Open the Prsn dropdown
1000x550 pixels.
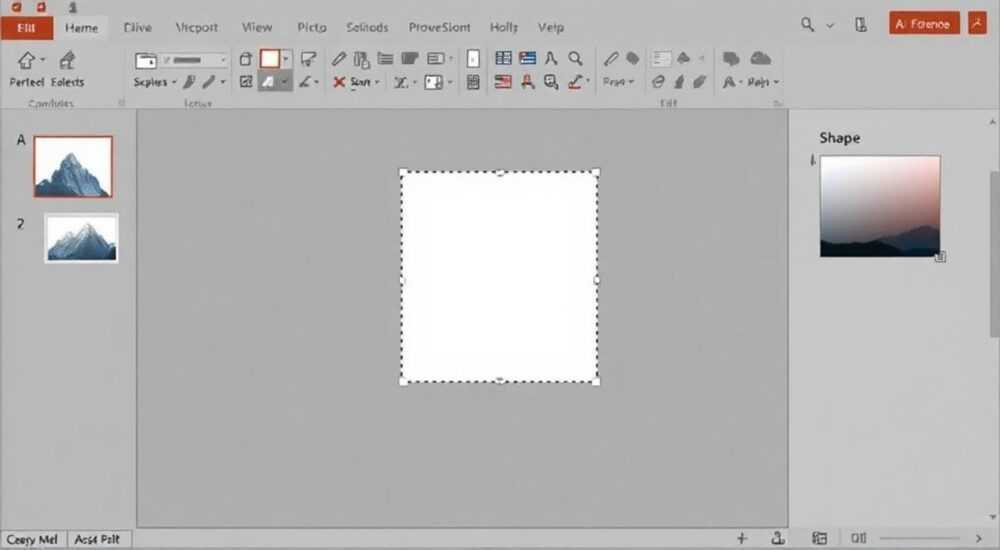(x=619, y=82)
